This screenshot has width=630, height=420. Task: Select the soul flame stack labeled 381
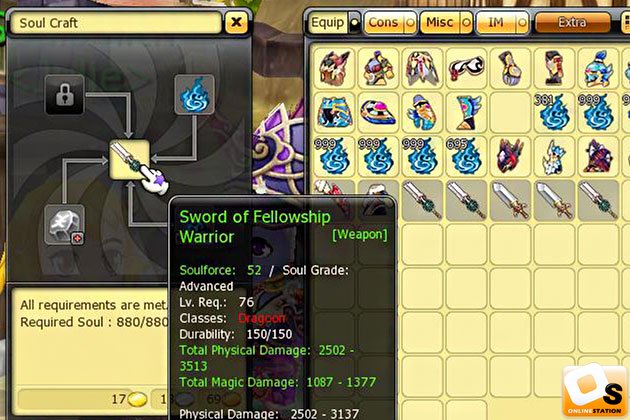click(x=554, y=113)
